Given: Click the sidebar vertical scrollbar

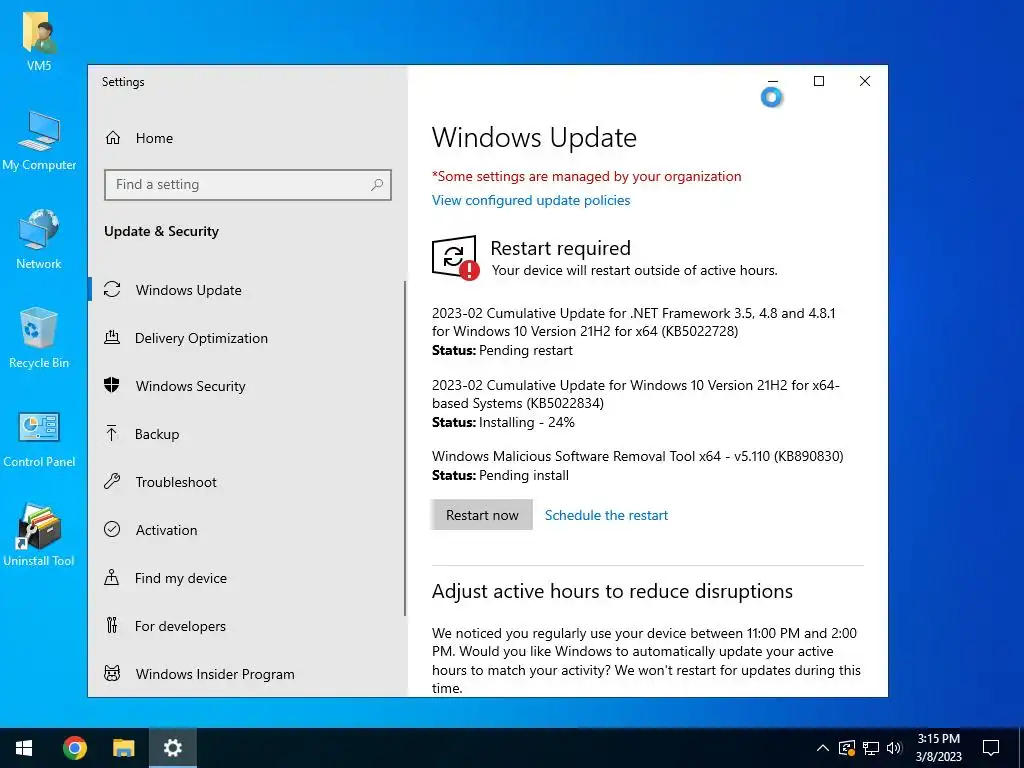Looking at the screenshot, I should 405,448.
